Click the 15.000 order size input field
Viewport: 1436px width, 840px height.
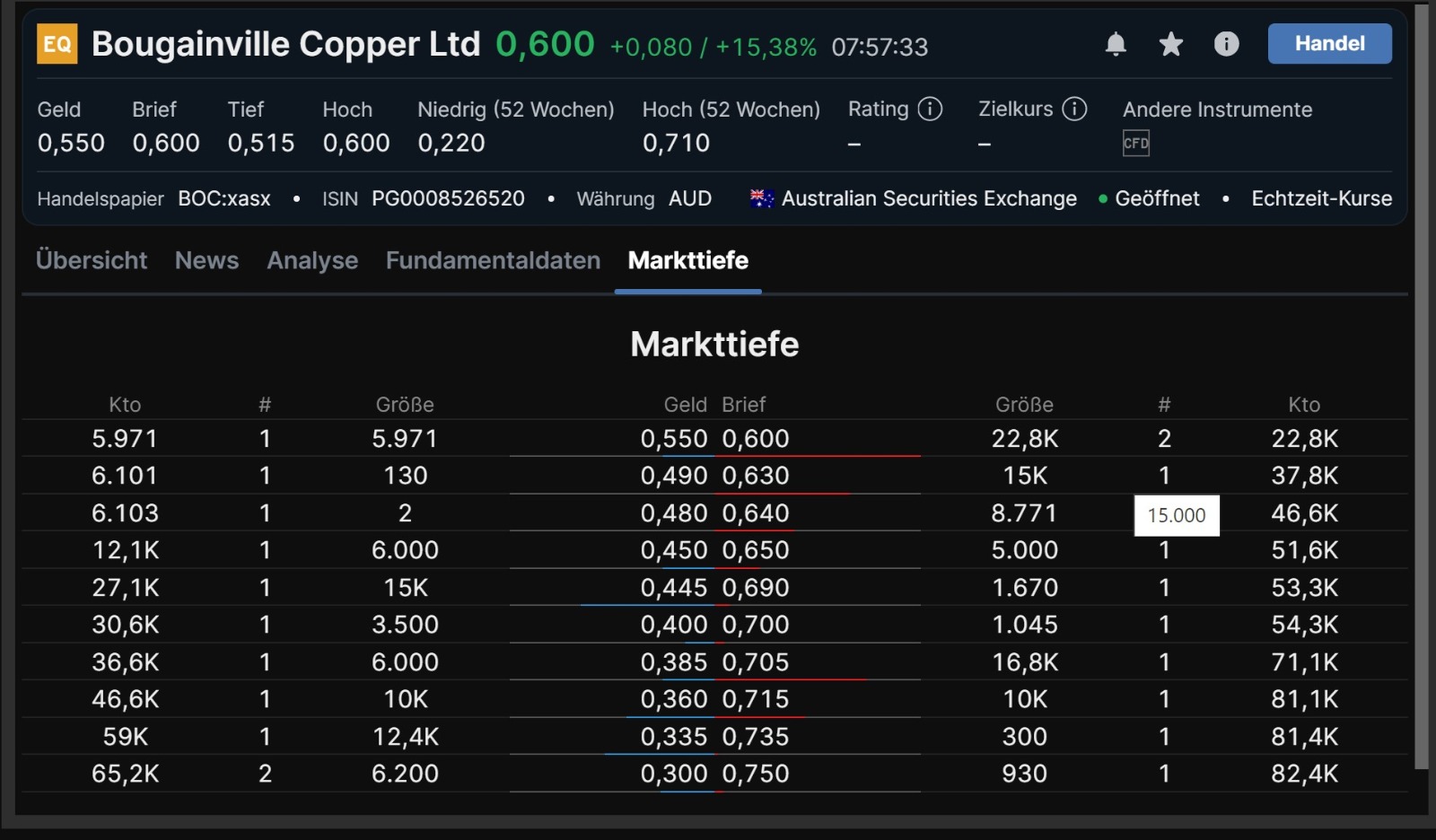point(1177,515)
